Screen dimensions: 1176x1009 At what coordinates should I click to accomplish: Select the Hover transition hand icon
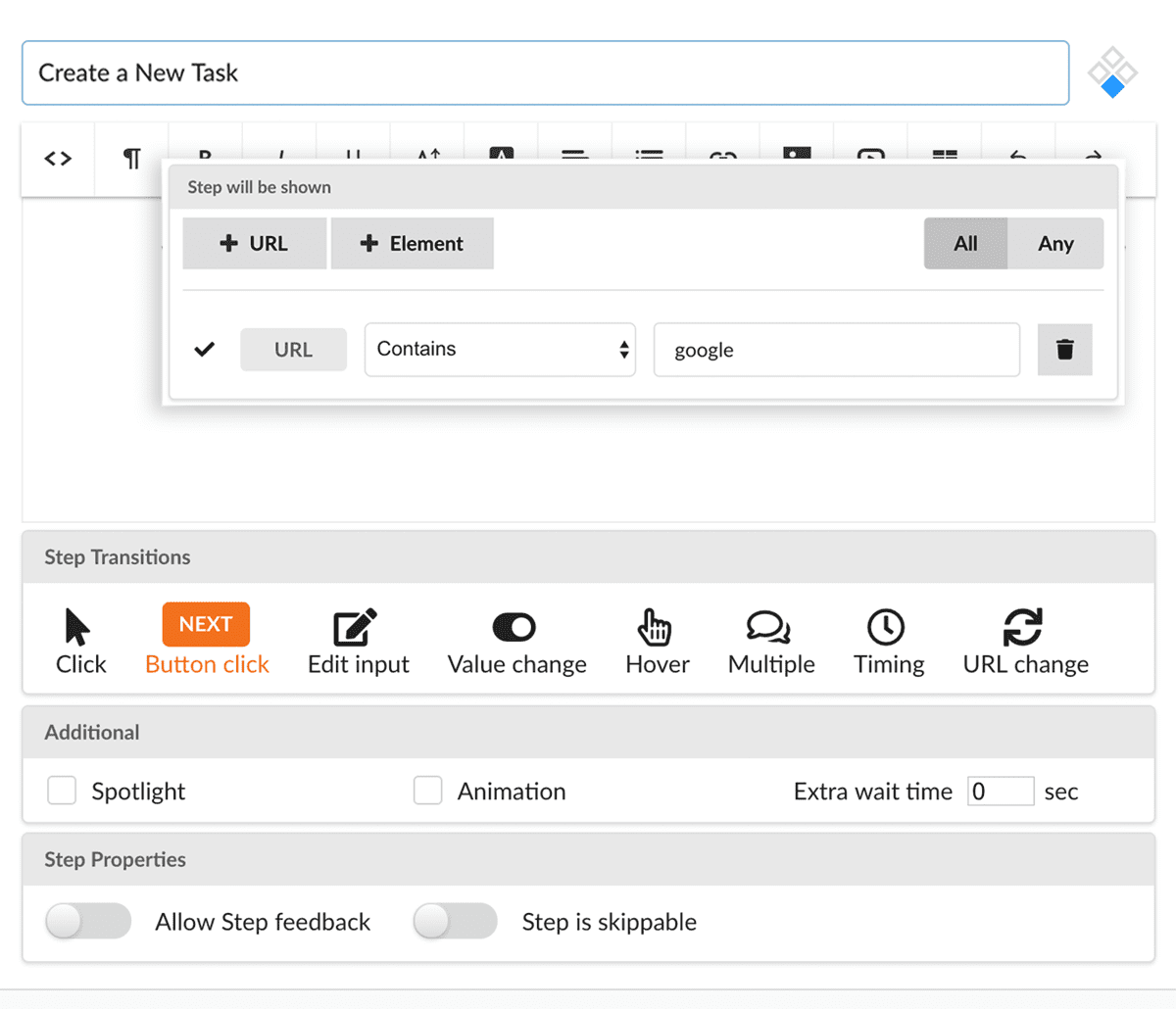coord(655,627)
